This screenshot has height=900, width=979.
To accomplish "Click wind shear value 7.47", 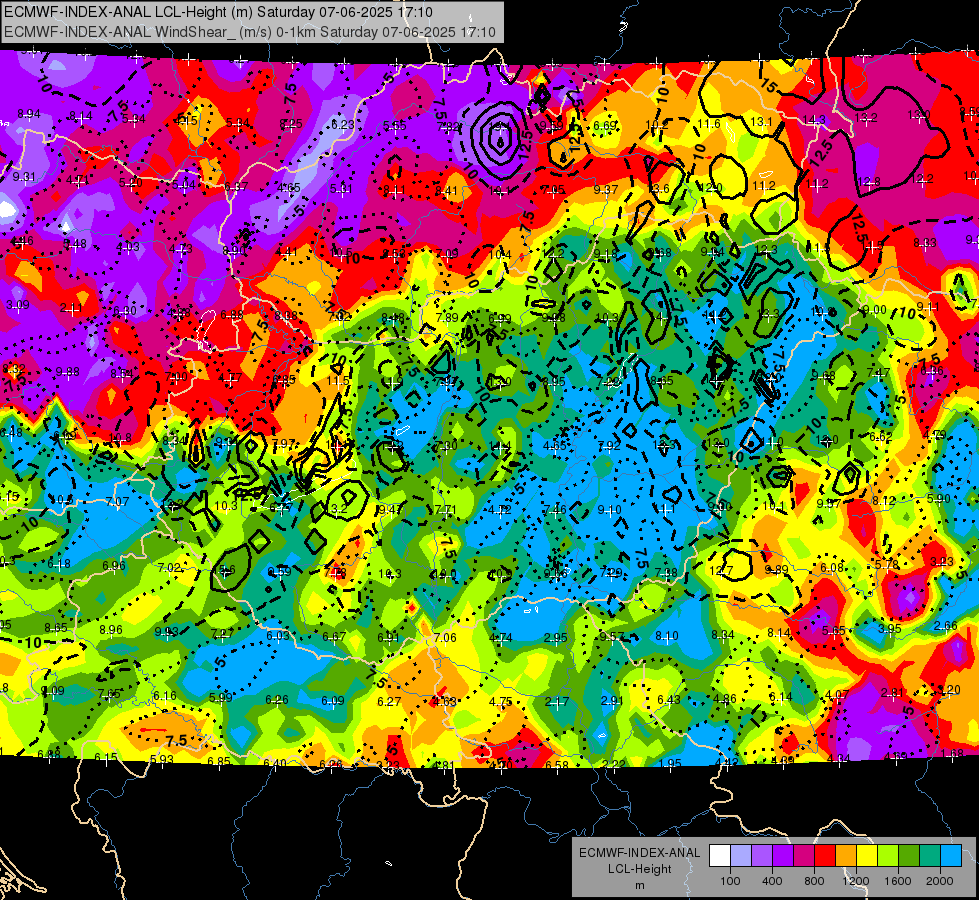I will point(878,373).
